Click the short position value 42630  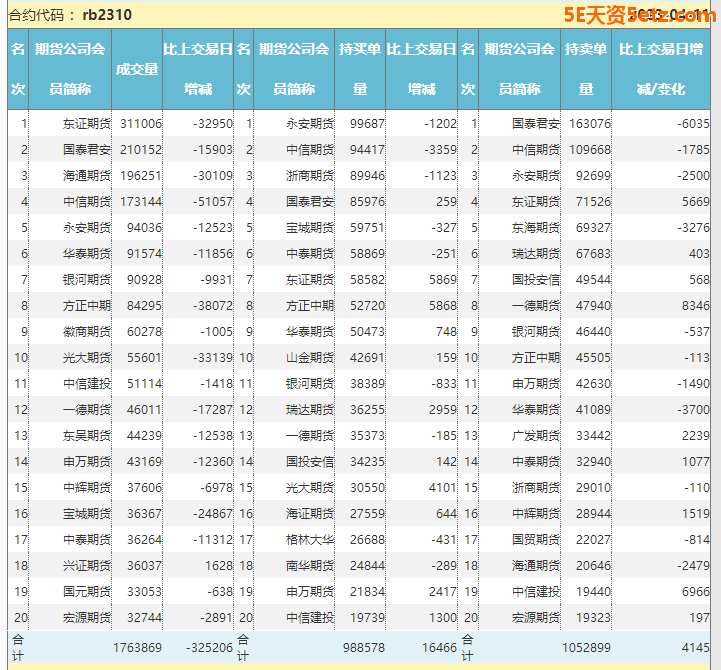593,384
